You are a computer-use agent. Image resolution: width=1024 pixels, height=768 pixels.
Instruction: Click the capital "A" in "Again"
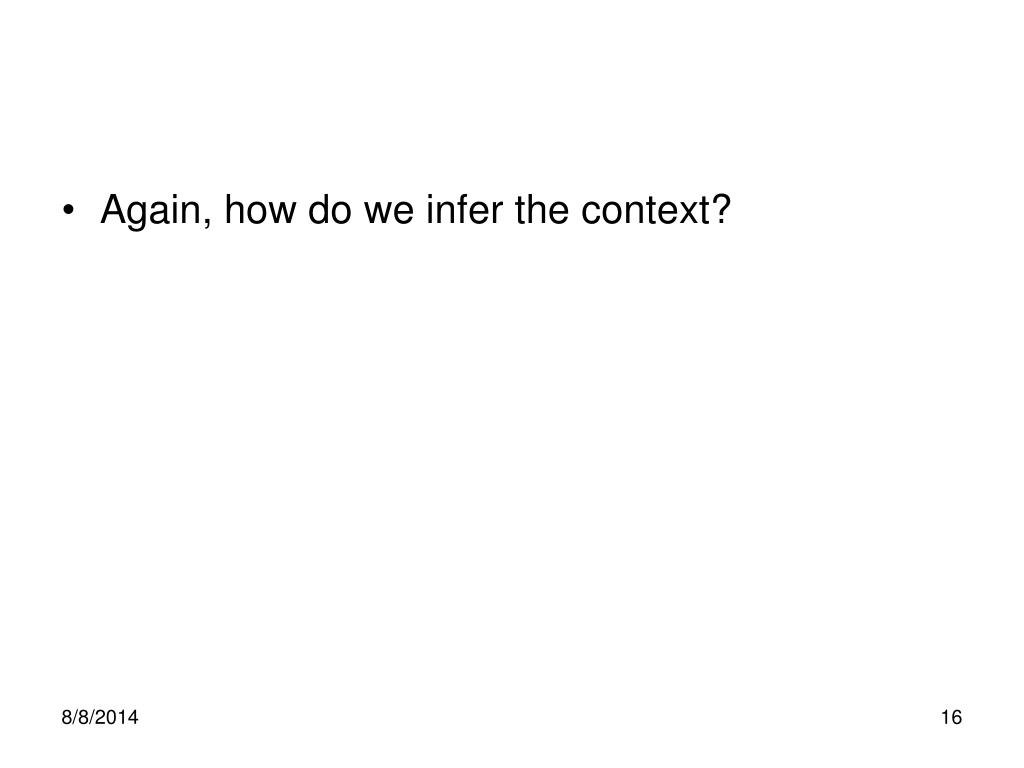tap(114, 209)
